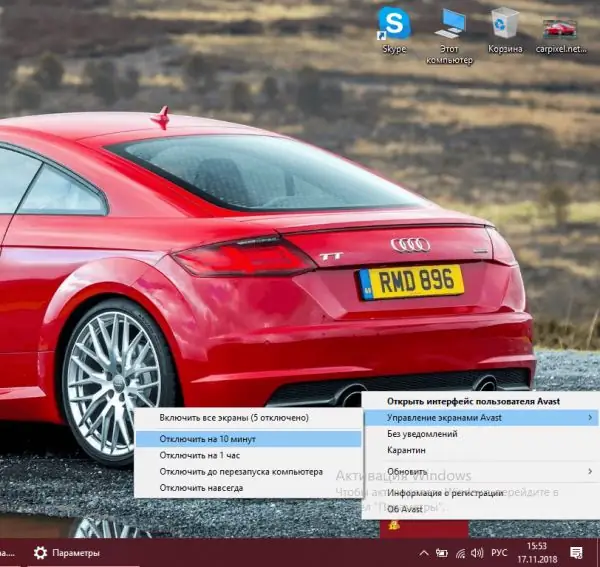Select Открыть интерфейс пользователя Avast
Viewport: 600px width, 567px height.
click(473, 401)
